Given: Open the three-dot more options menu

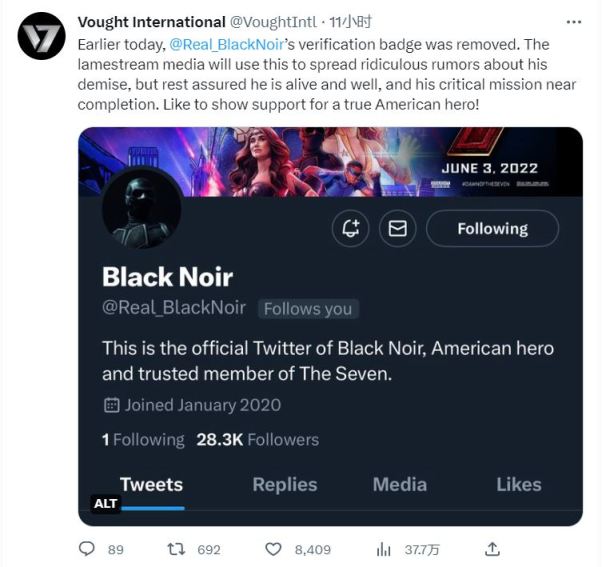Looking at the screenshot, I should [573, 22].
